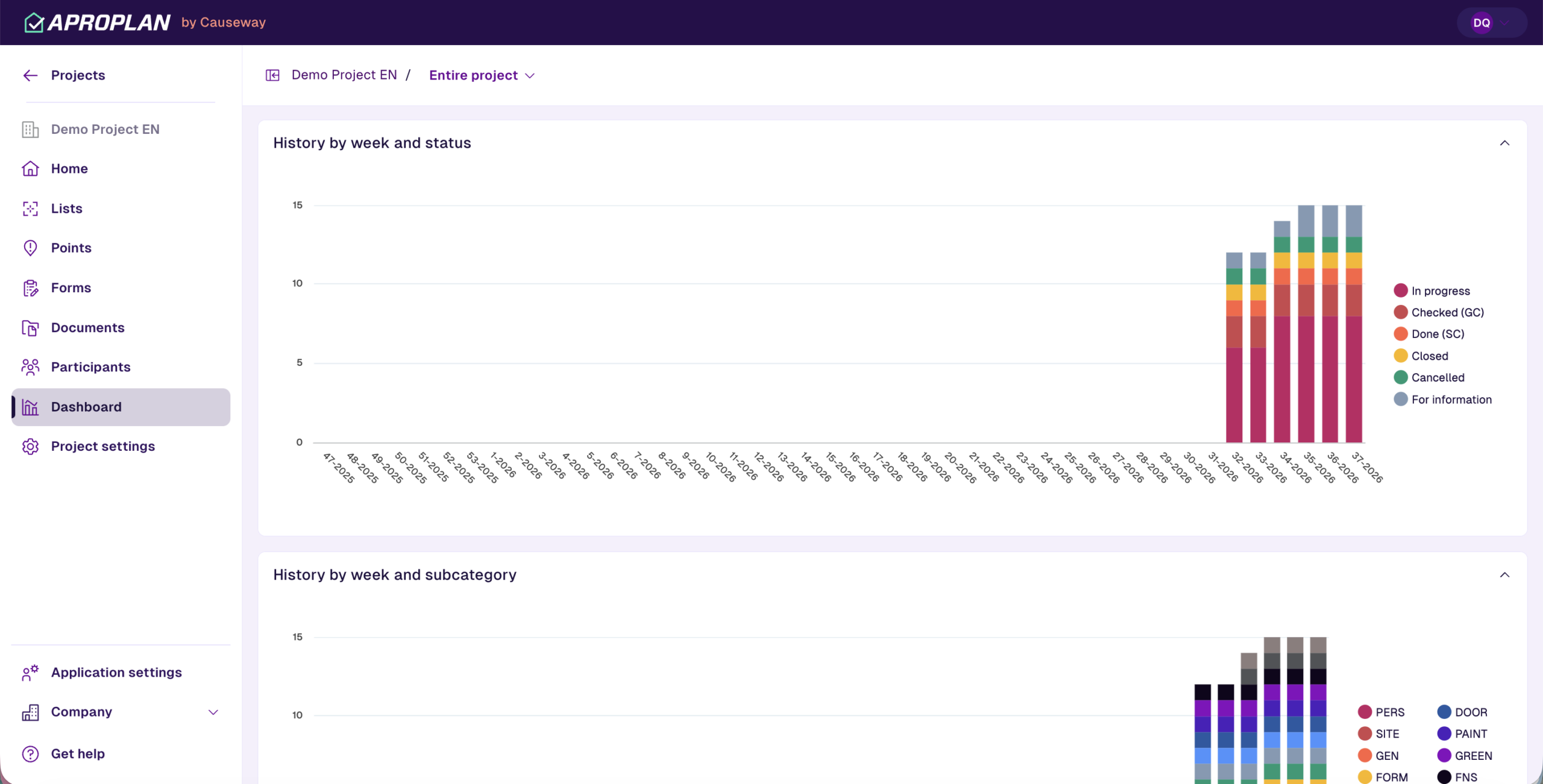Toggle the SITE legend entry
The width and height of the screenshot is (1543, 784).
(1379, 734)
